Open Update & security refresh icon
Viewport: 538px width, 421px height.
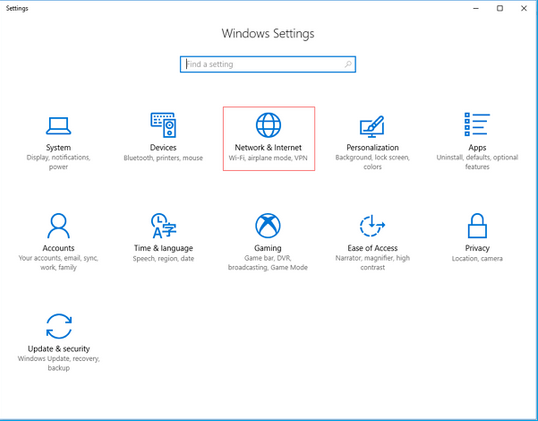click(x=59, y=326)
